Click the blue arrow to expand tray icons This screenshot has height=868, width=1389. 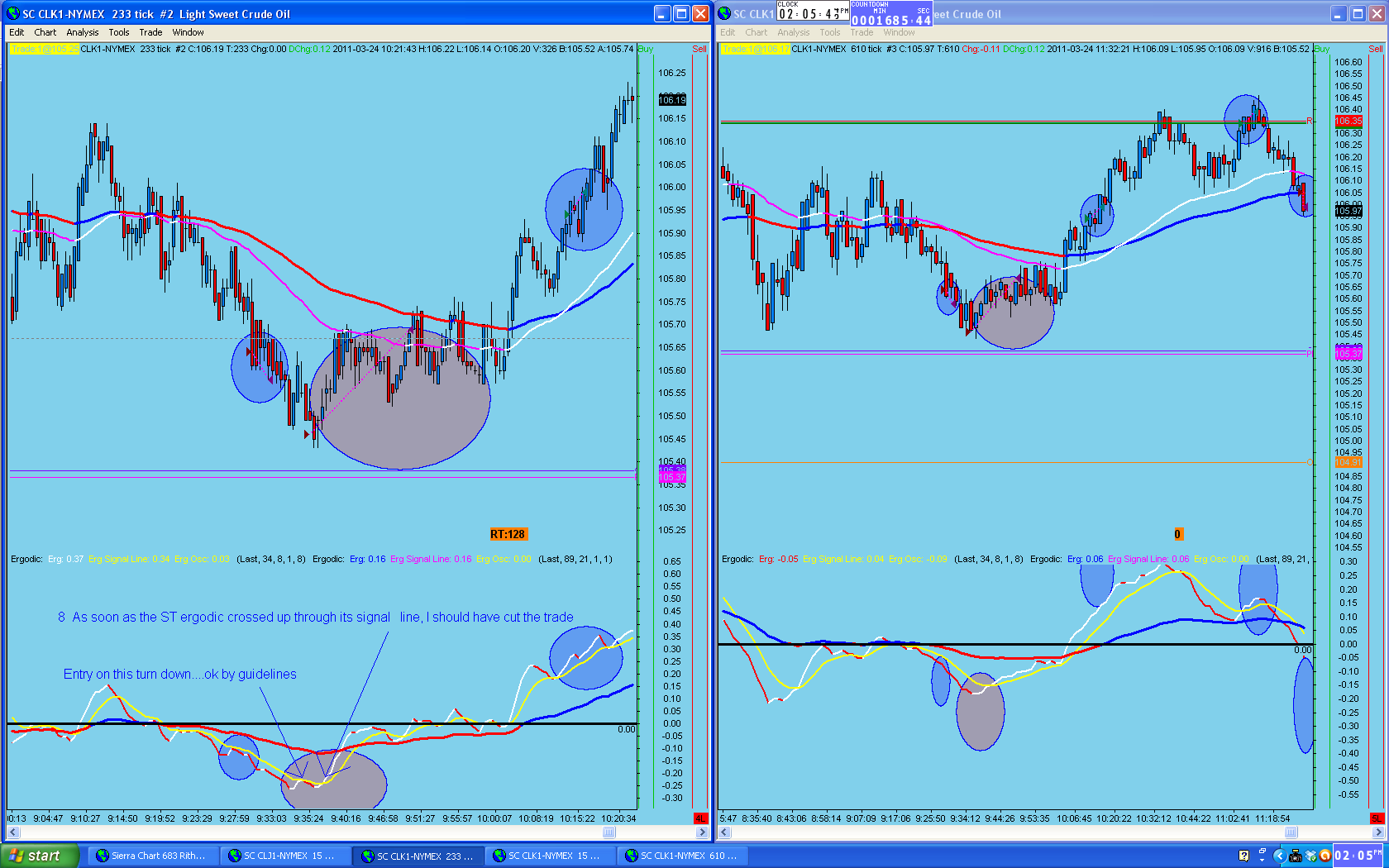pyautogui.click(x=1279, y=856)
